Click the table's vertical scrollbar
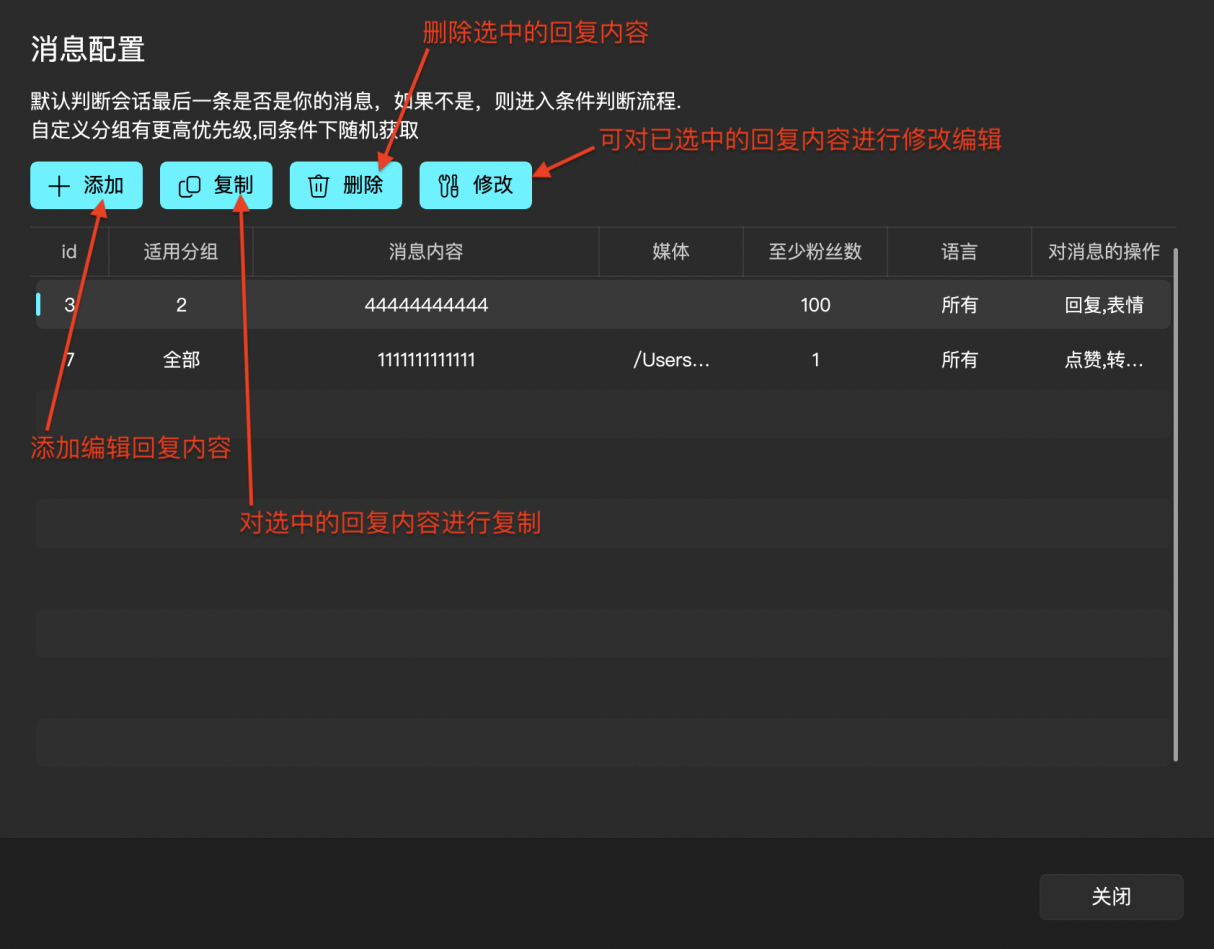The height and width of the screenshot is (949, 1214). tap(1176, 500)
